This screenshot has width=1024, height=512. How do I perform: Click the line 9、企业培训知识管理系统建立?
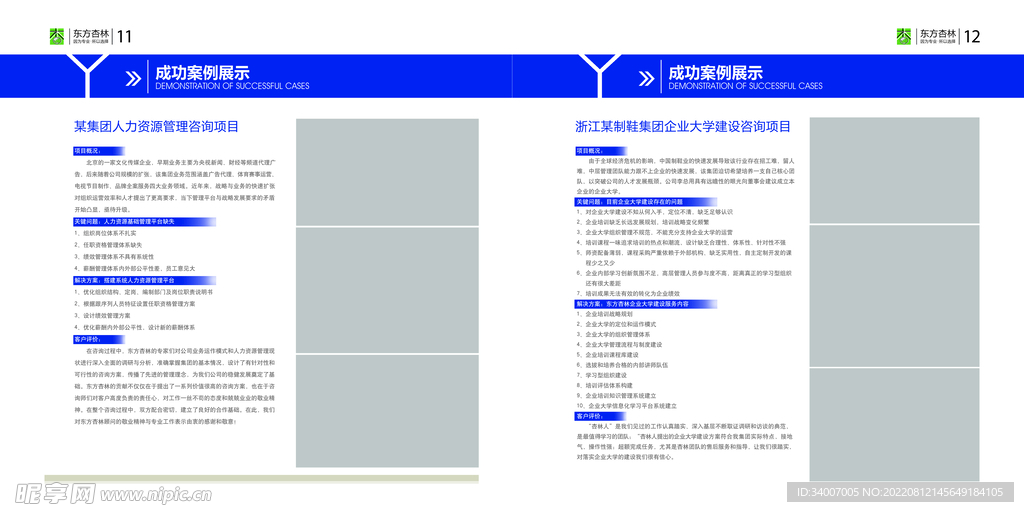pyautogui.click(x=616, y=396)
